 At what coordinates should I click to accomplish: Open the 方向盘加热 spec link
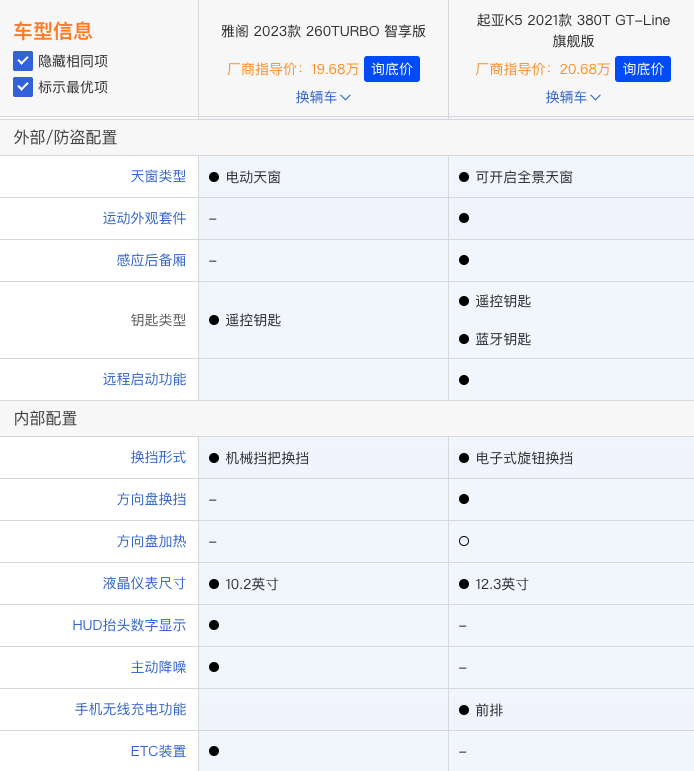[151, 541]
